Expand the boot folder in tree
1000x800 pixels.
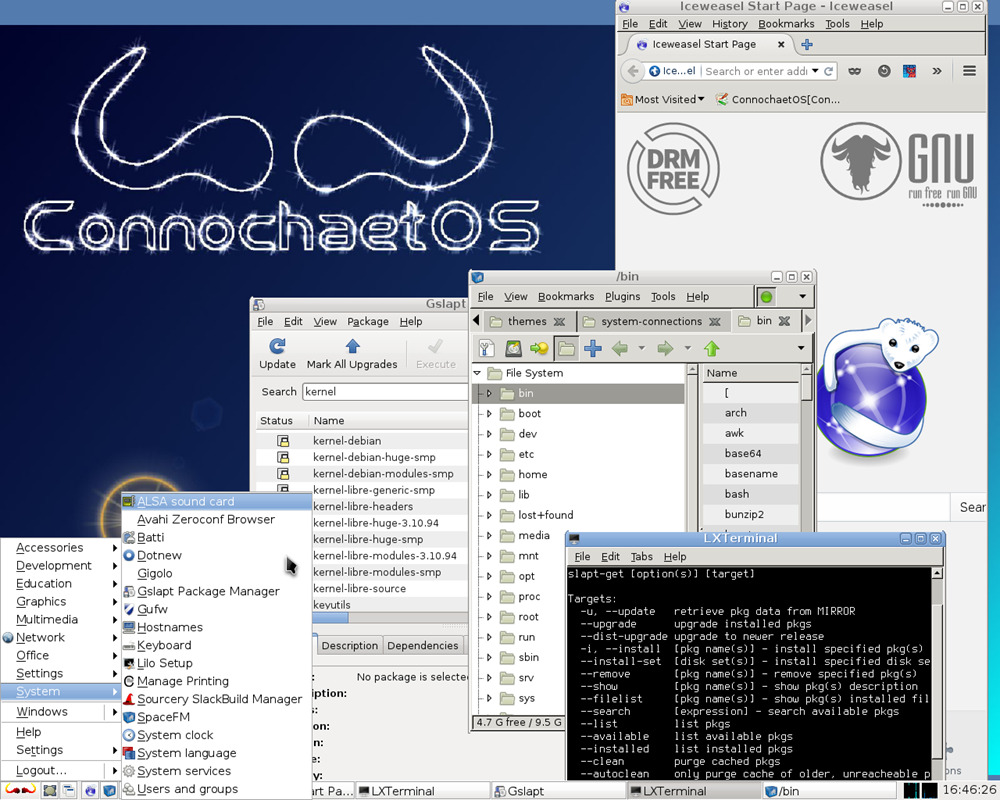point(489,414)
